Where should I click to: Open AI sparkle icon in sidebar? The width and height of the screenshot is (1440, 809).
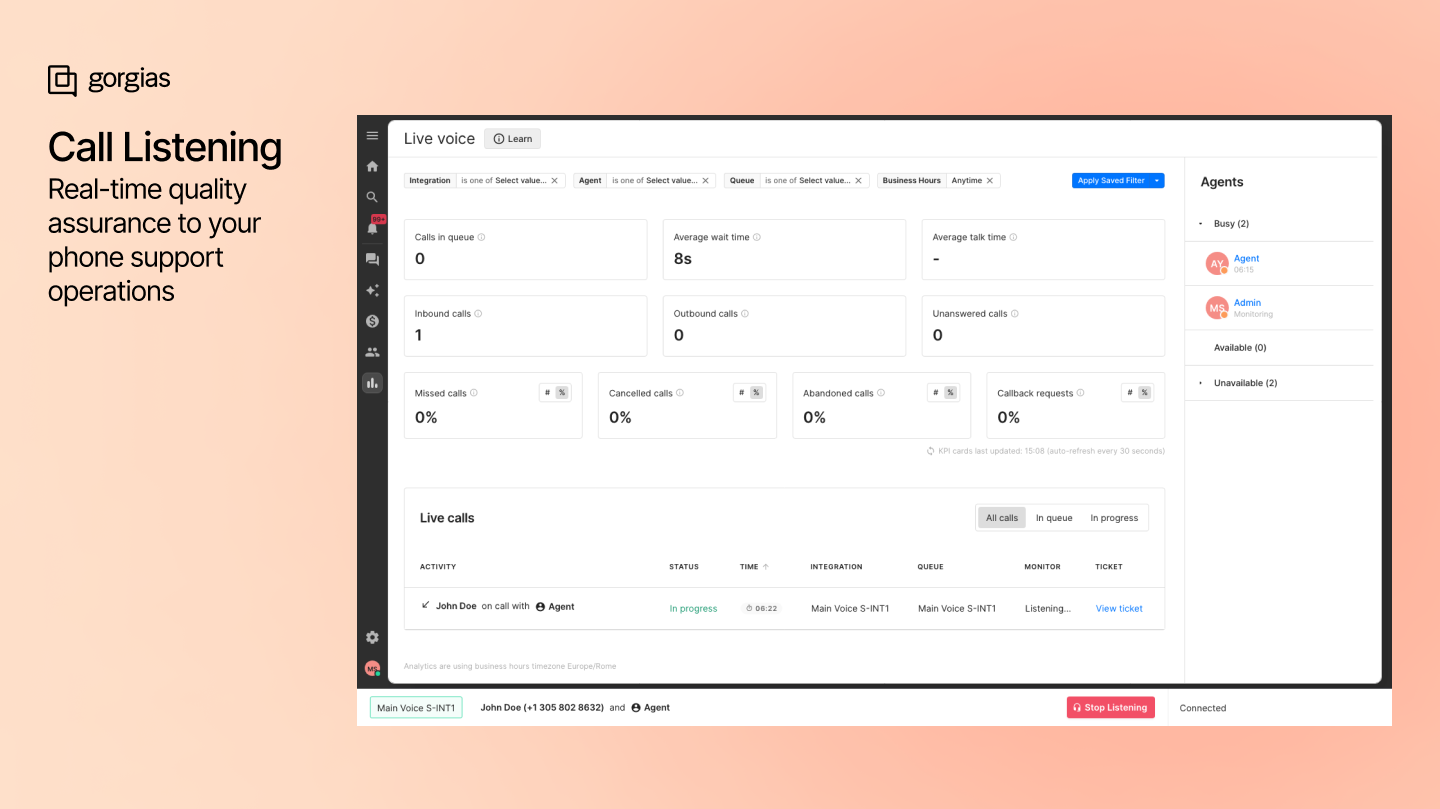[372, 290]
